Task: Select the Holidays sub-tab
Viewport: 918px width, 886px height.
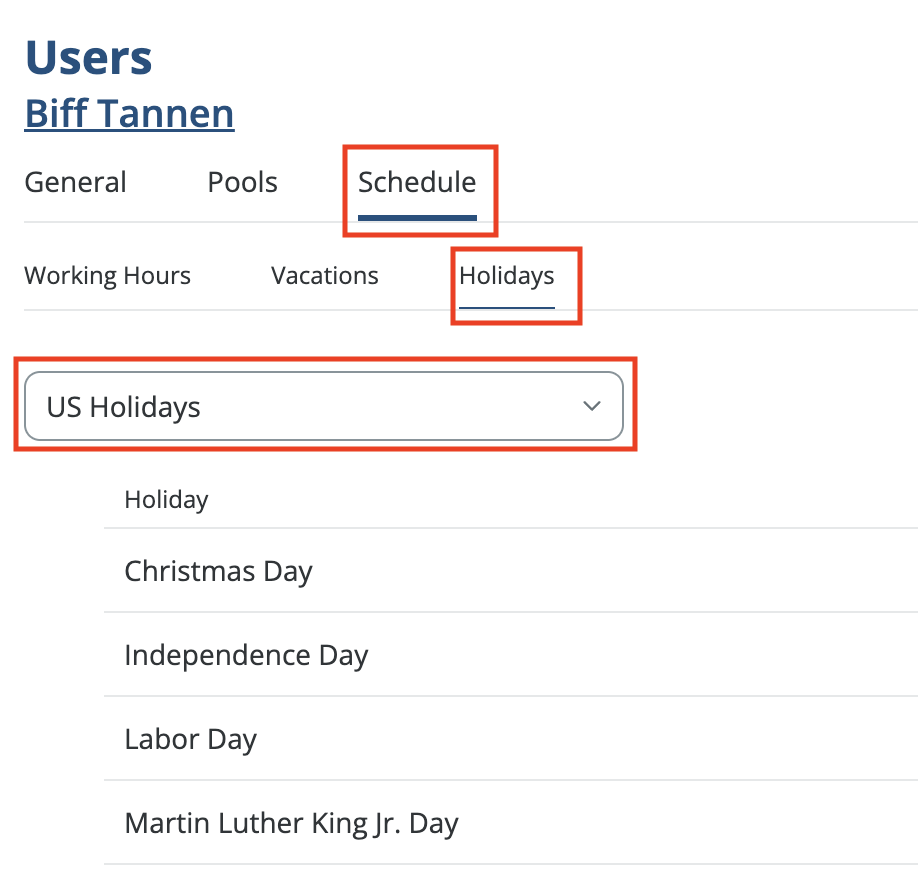Action: 507,275
